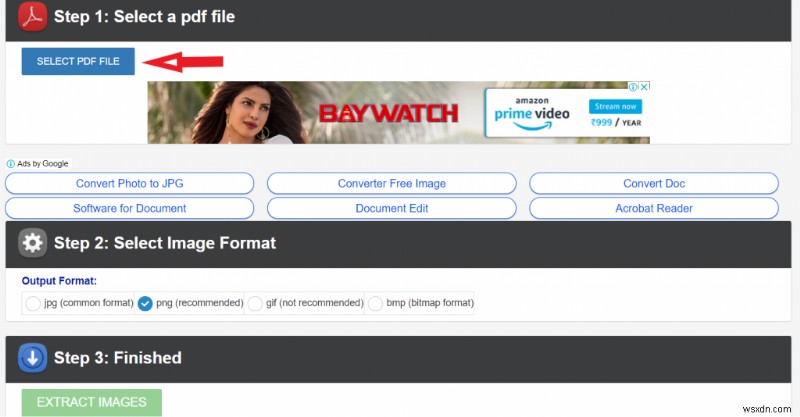This screenshot has height=417, width=800.
Task: Open the Converter Free Image ad link
Action: [392, 183]
